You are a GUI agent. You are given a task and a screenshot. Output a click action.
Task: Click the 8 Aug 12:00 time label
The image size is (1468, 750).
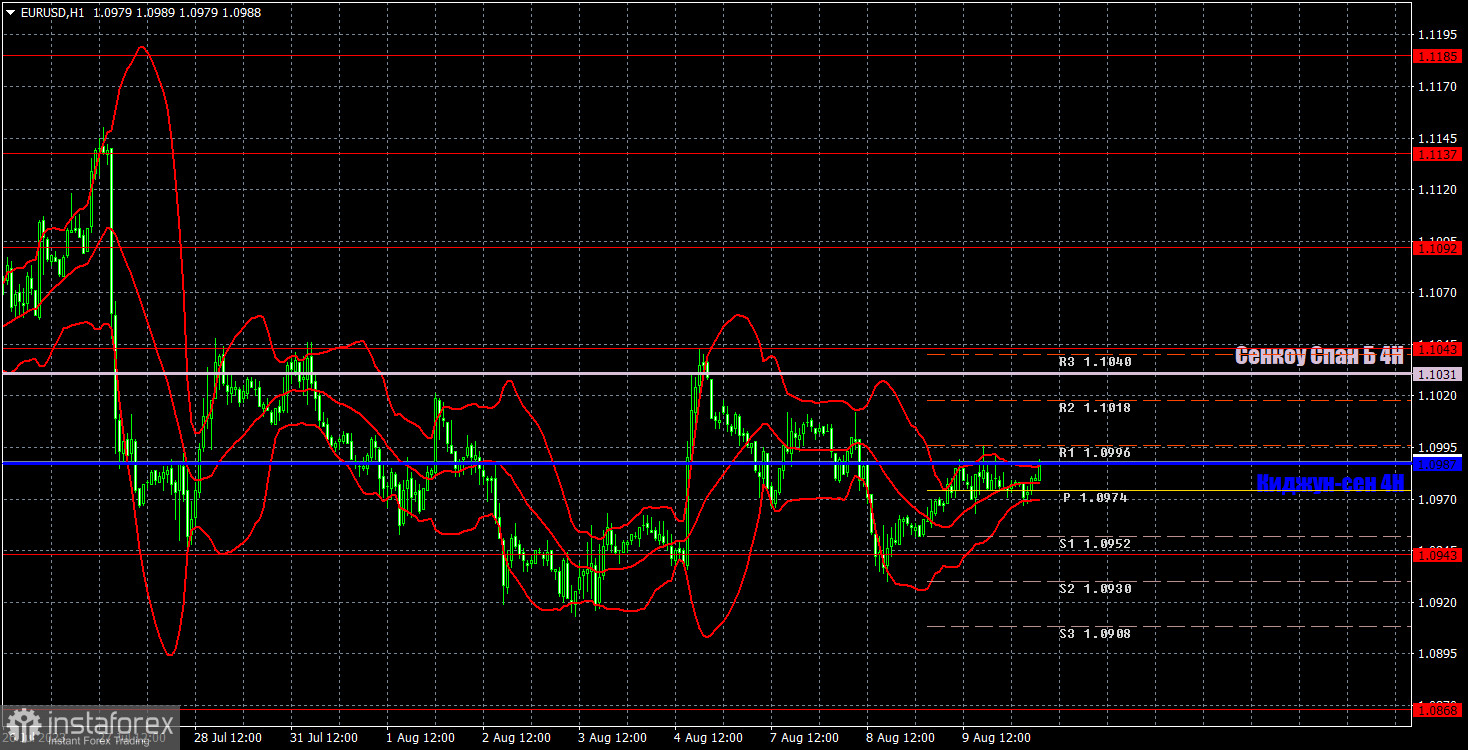(x=900, y=738)
